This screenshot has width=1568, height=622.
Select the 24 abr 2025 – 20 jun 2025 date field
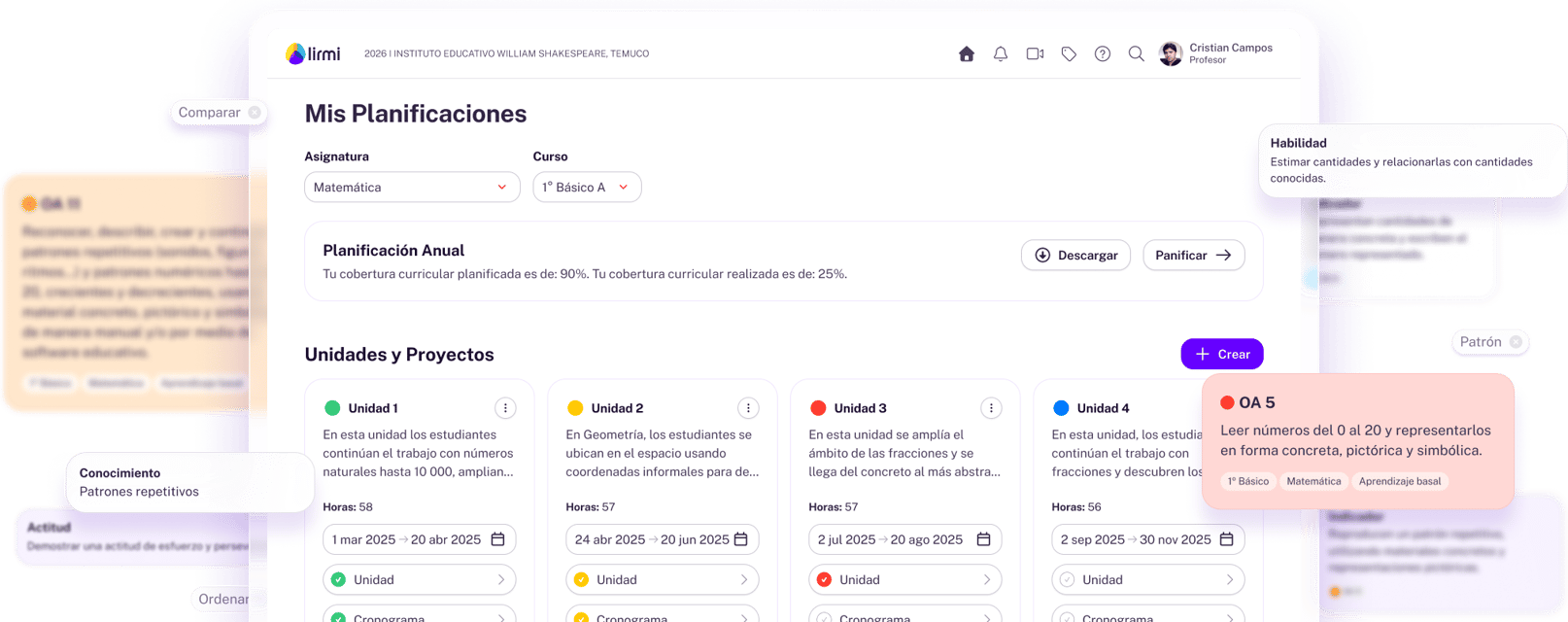coord(663,539)
